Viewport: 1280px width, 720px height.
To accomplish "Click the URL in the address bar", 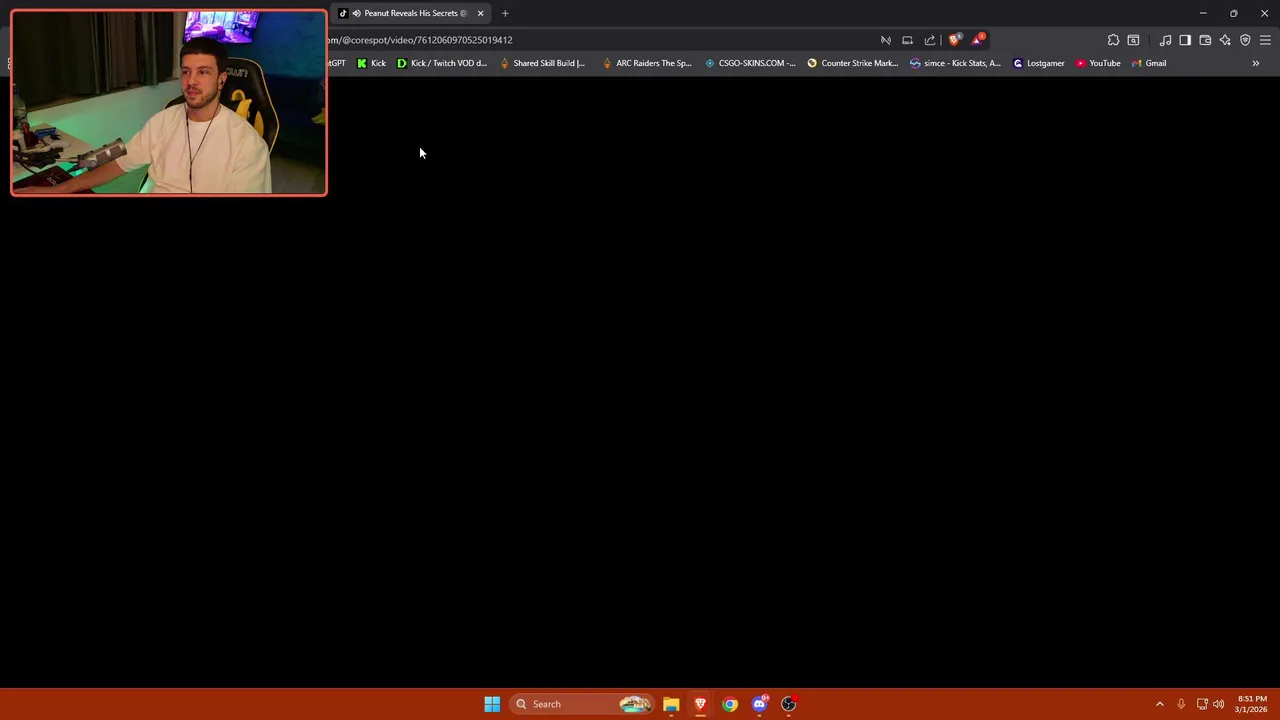I will tap(420, 40).
